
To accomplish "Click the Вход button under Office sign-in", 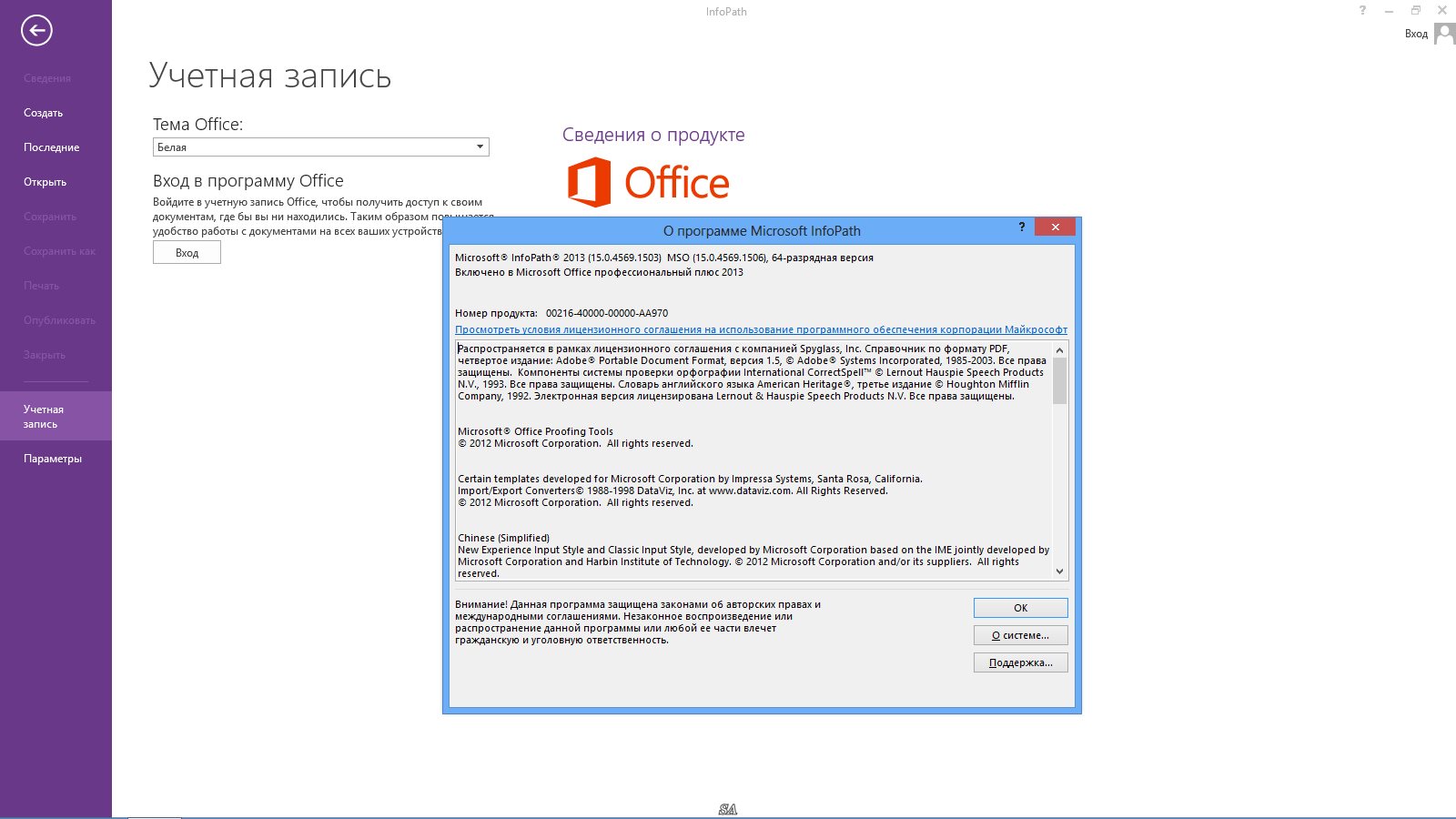I will tap(187, 253).
